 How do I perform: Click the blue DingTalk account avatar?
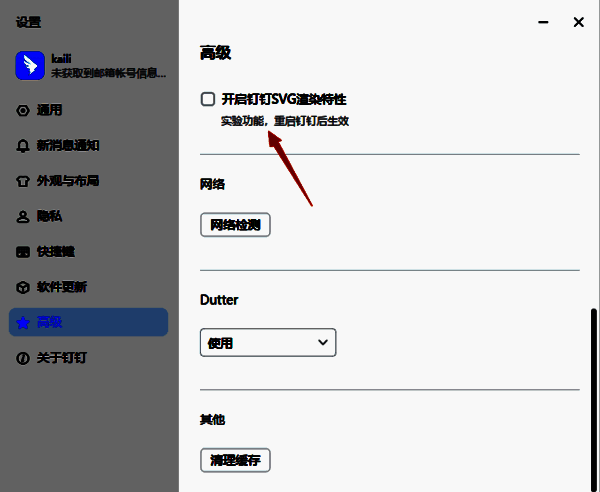[x=28, y=66]
